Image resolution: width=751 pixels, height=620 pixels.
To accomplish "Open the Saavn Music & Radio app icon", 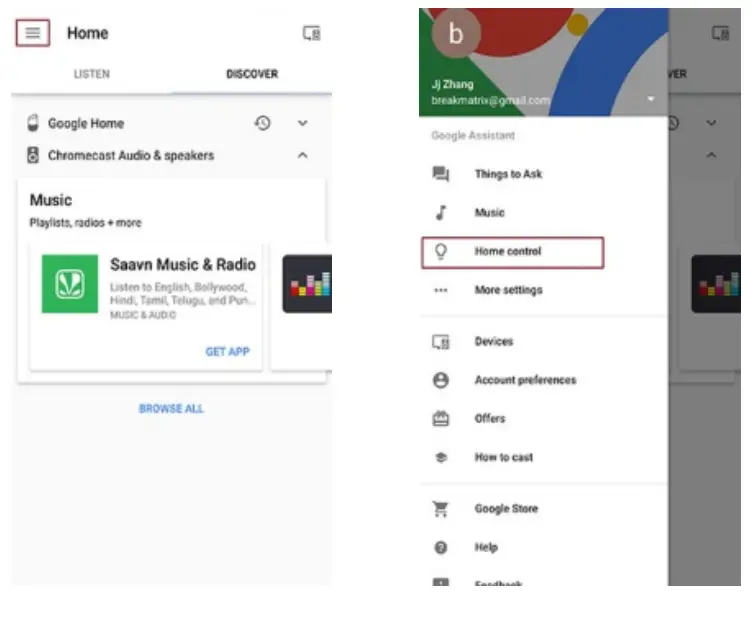I will click(70, 284).
